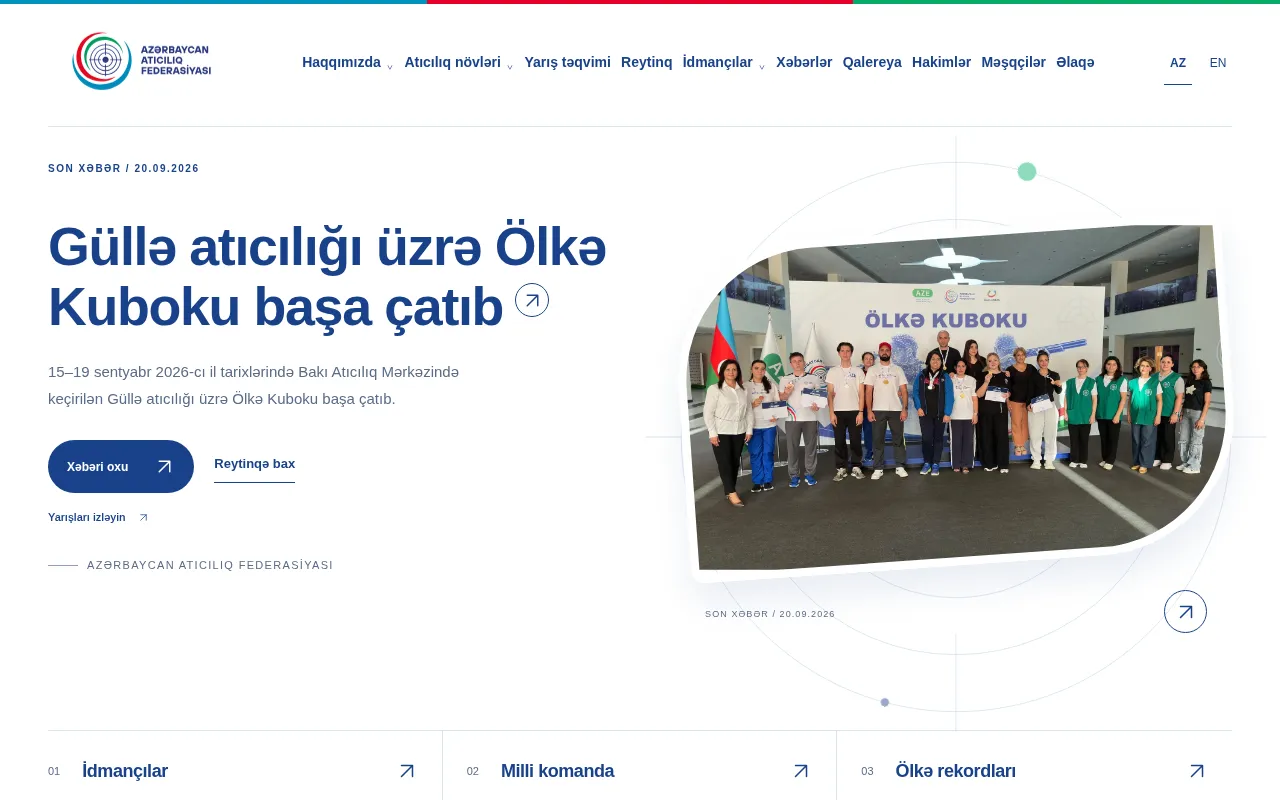Open the Milli komanda card title
Viewport: 1280px width, 800px height.
(557, 771)
